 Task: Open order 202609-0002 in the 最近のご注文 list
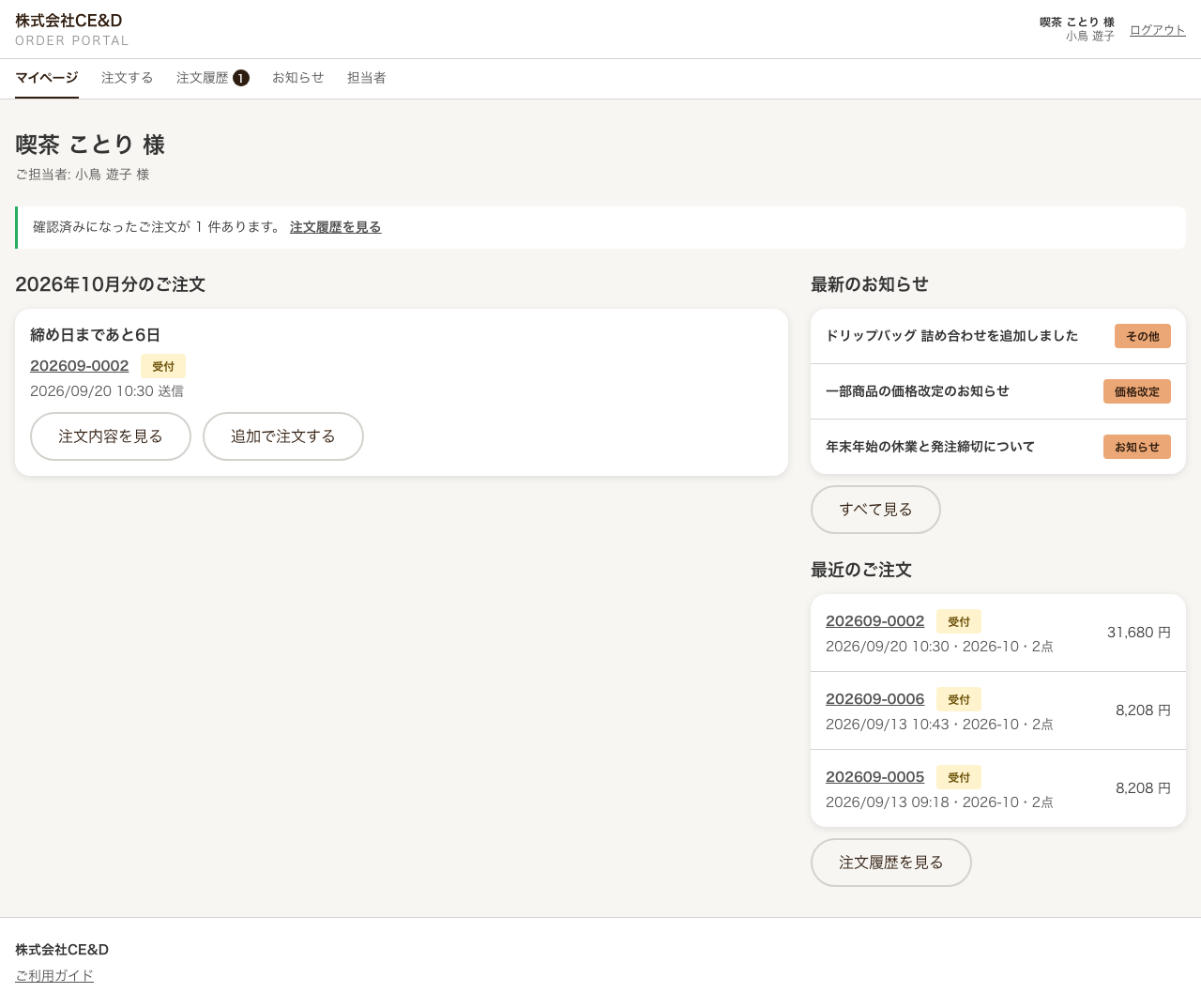(x=875, y=621)
